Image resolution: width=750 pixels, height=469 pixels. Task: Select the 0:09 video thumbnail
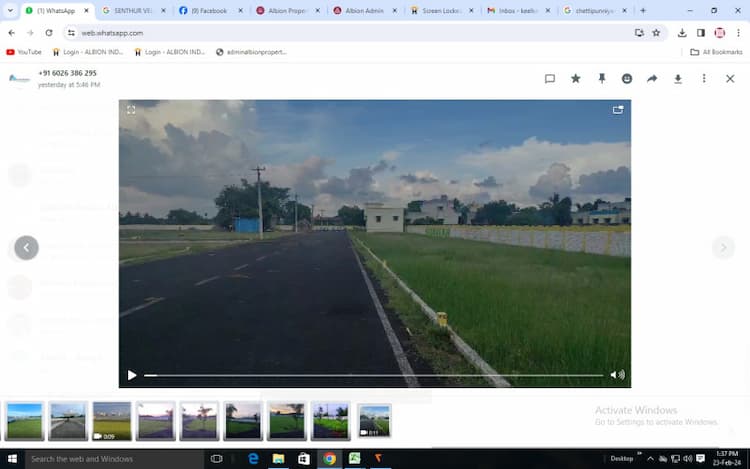pyautogui.click(x=111, y=421)
